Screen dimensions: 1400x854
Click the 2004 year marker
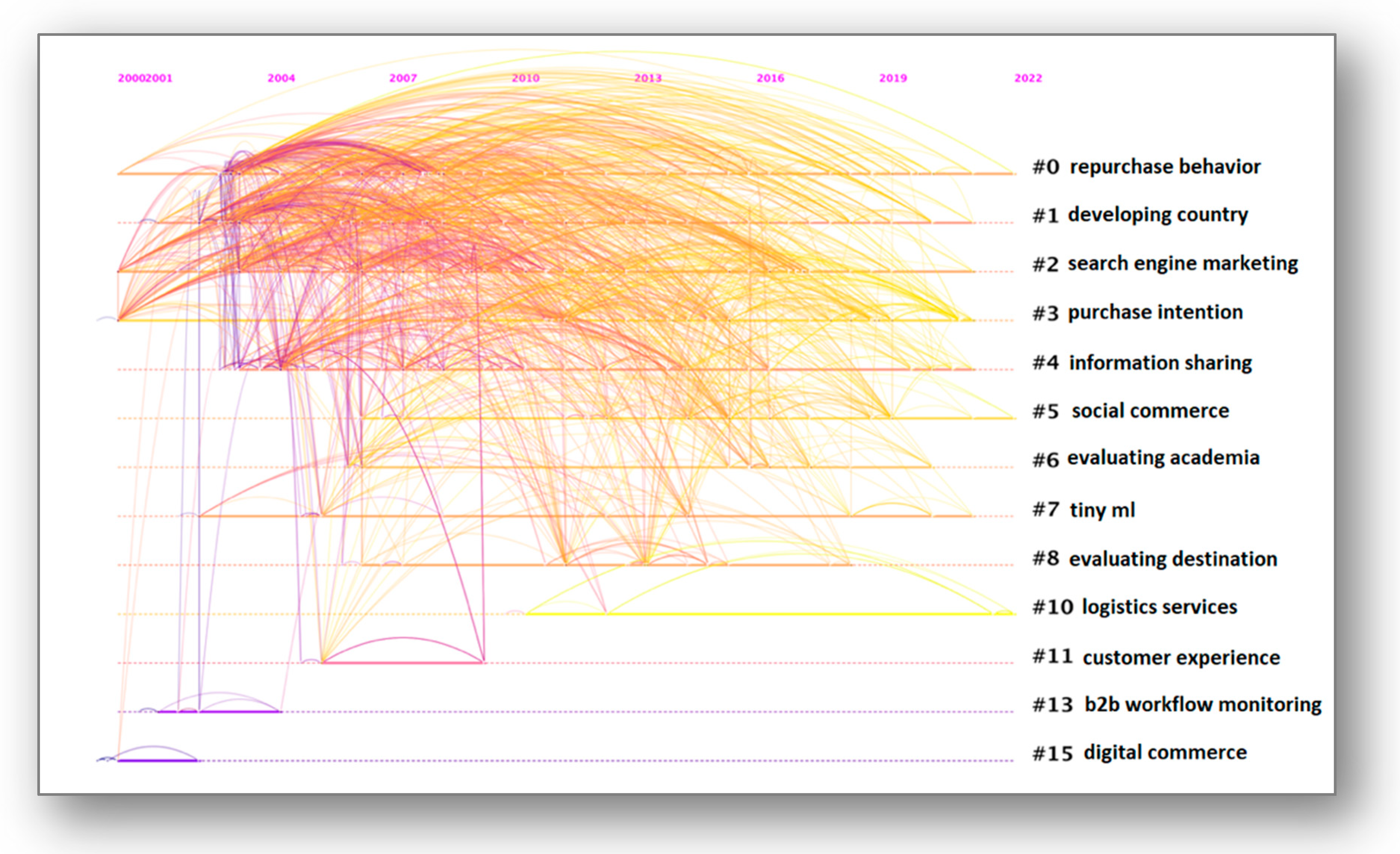click(281, 78)
